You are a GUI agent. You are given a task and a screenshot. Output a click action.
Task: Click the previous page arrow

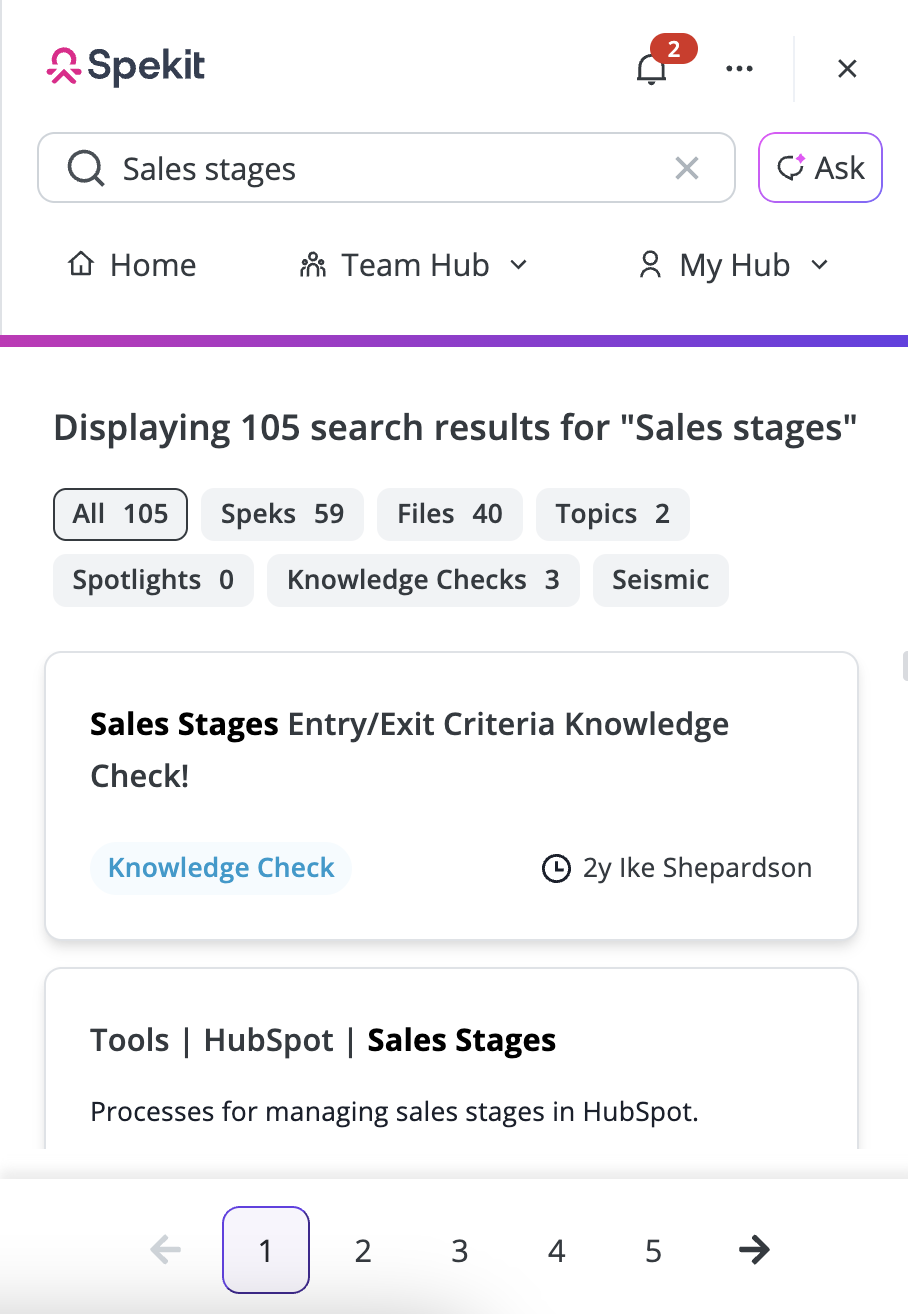pyautogui.click(x=166, y=1250)
